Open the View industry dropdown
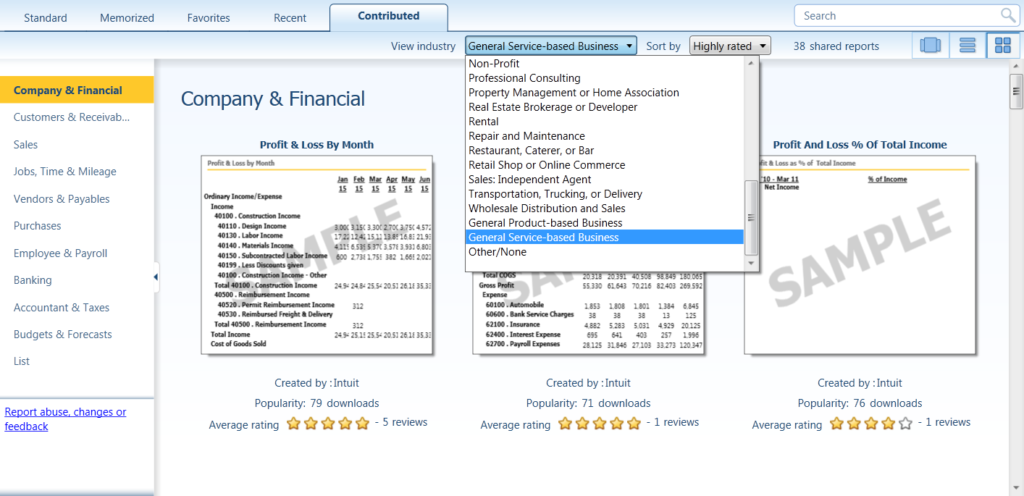Screen dimensions: 1024x496 (551, 46)
